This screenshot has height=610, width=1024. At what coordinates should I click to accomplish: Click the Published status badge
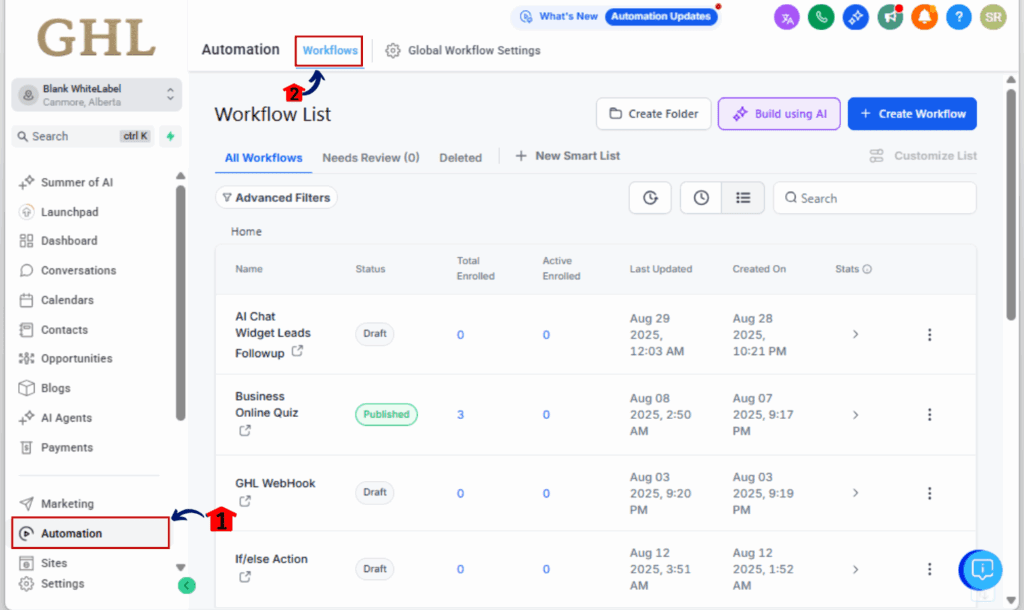tap(386, 415)
